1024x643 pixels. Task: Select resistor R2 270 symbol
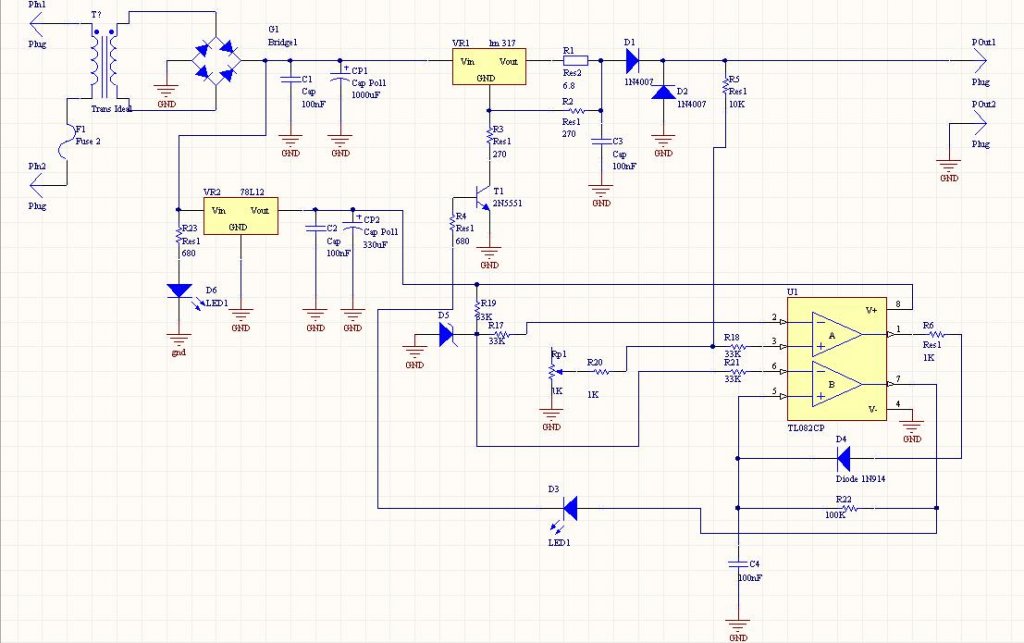pyautogui.click(x=575, y=110)
